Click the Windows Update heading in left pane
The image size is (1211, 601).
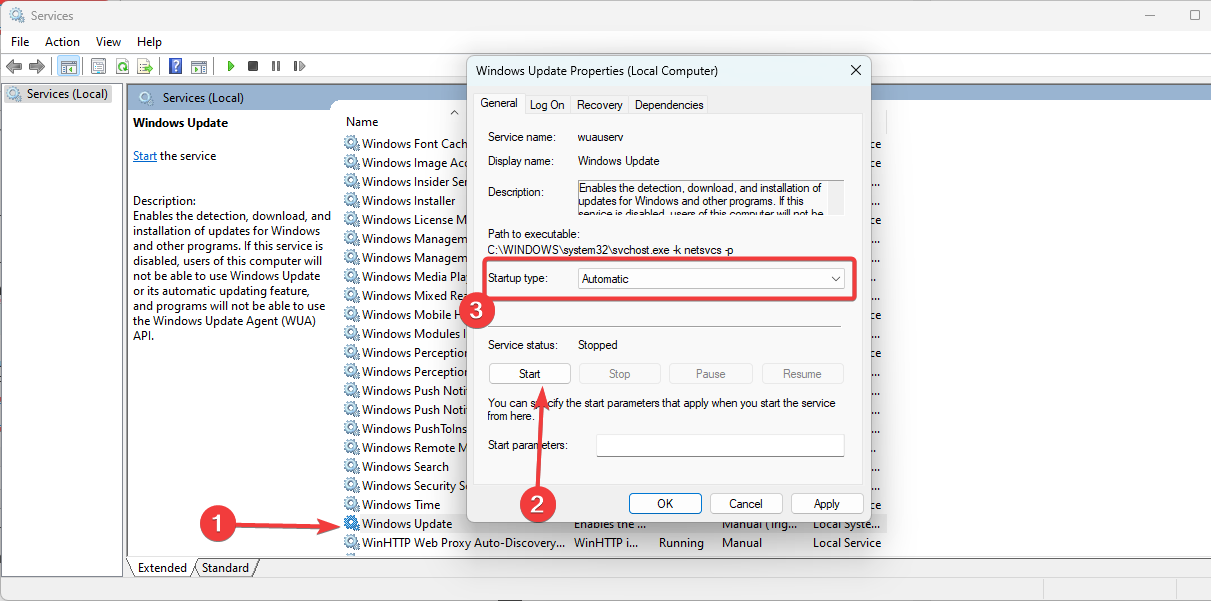[x=180, y=123]
